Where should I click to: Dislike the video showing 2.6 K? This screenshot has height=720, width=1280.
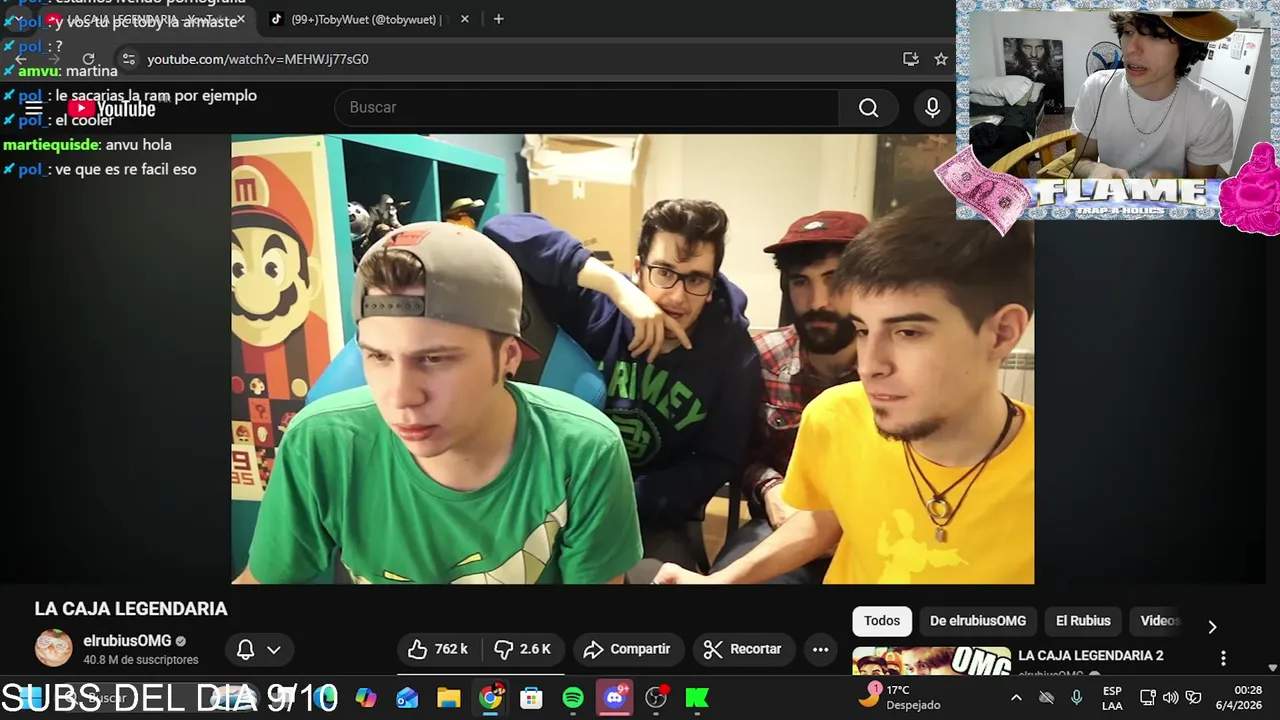pos(523,649)
